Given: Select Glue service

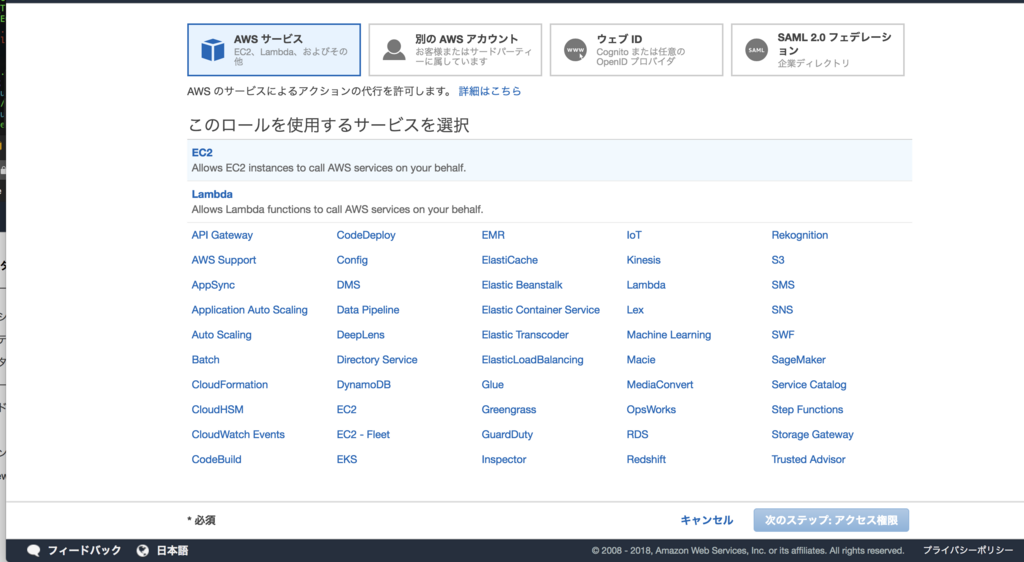Looking at the screenshot, I should [492, 384].
